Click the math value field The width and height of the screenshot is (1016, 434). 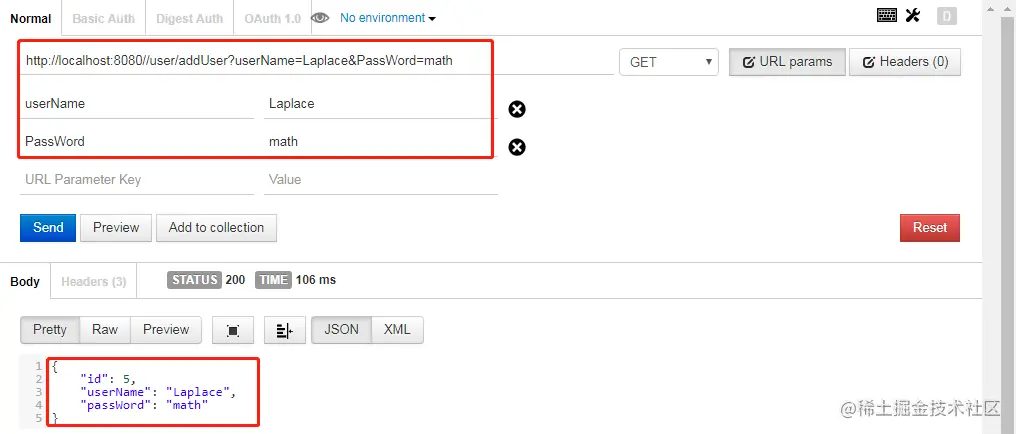[x=381, y=141]
